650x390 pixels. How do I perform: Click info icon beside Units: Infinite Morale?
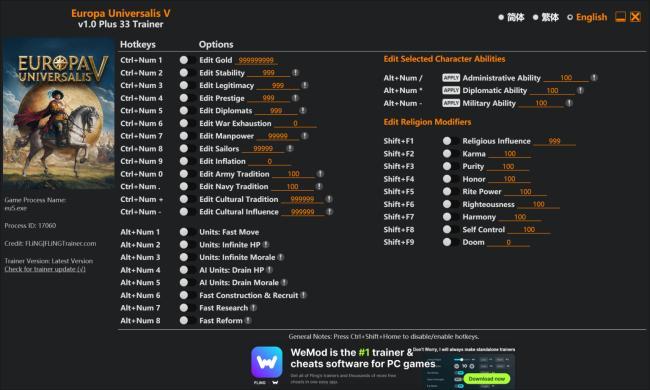(281, 257)
